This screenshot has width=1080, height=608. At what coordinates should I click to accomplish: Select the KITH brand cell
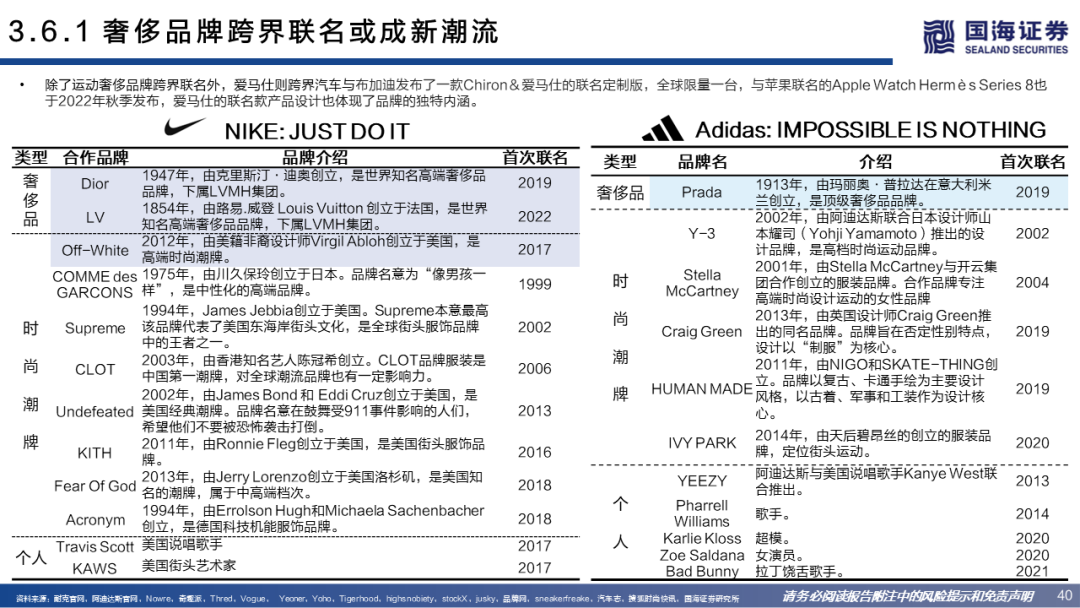(x=95, y=453)
